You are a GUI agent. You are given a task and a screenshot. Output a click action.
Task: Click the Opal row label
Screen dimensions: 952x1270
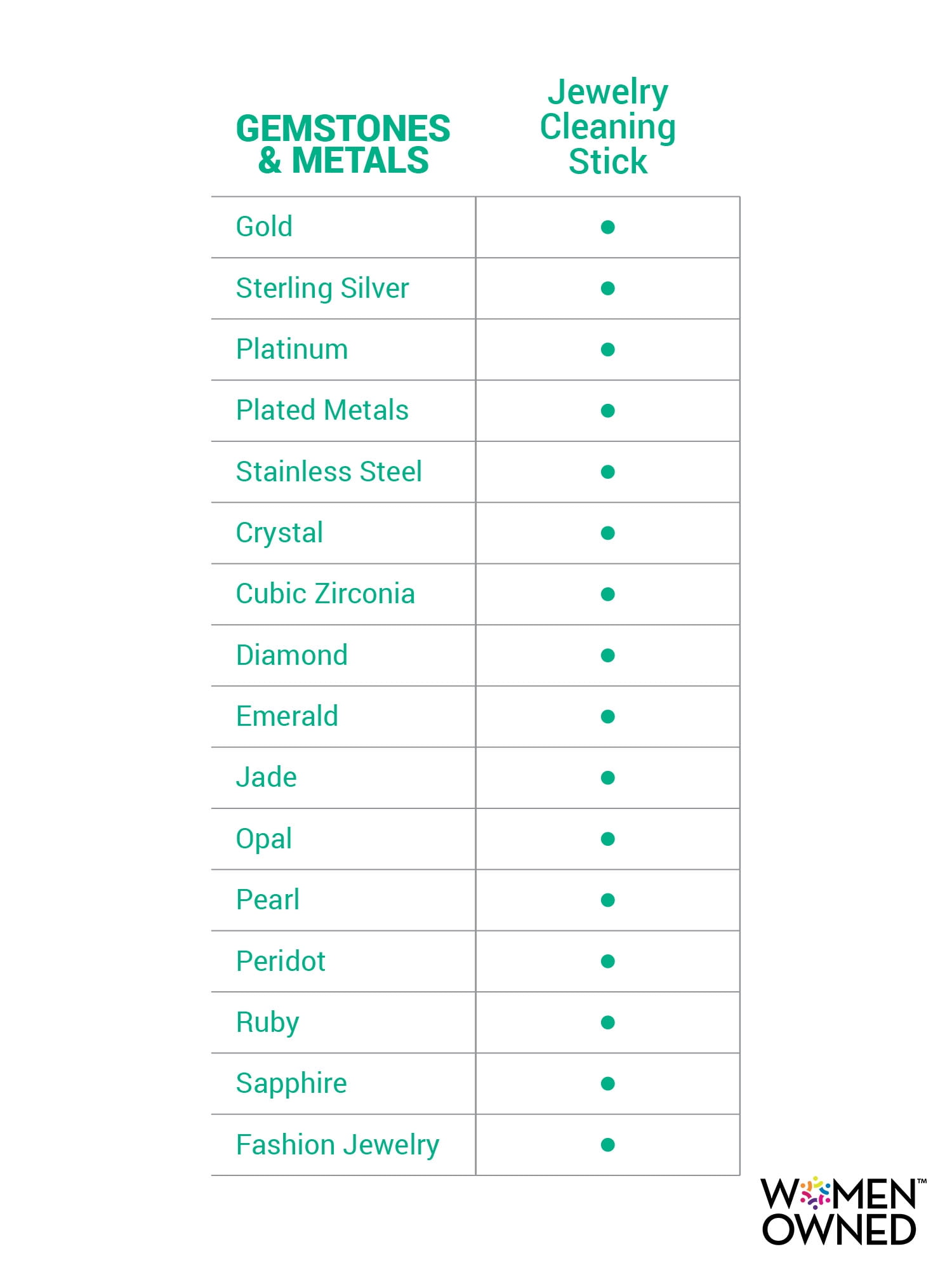coord(263,839)
